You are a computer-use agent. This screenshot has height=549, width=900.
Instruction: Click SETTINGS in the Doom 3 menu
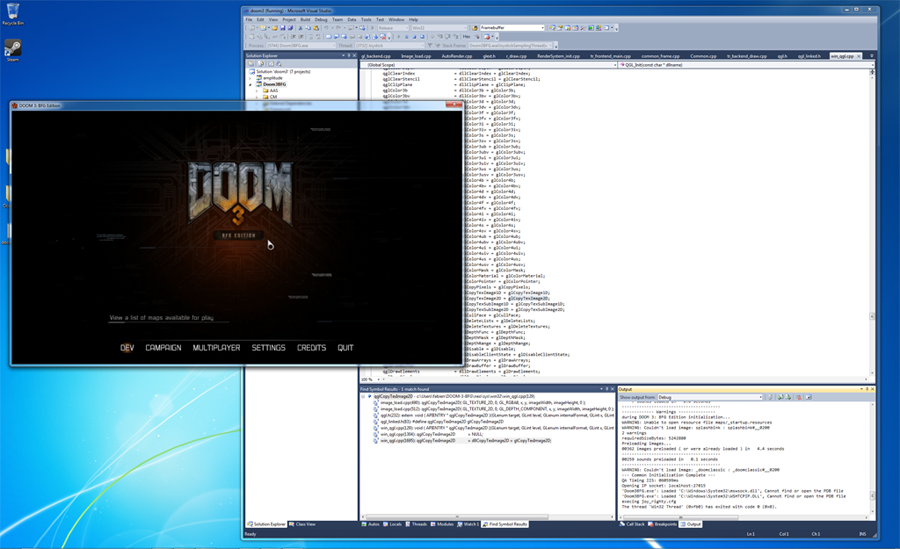(x=268, y=348)
